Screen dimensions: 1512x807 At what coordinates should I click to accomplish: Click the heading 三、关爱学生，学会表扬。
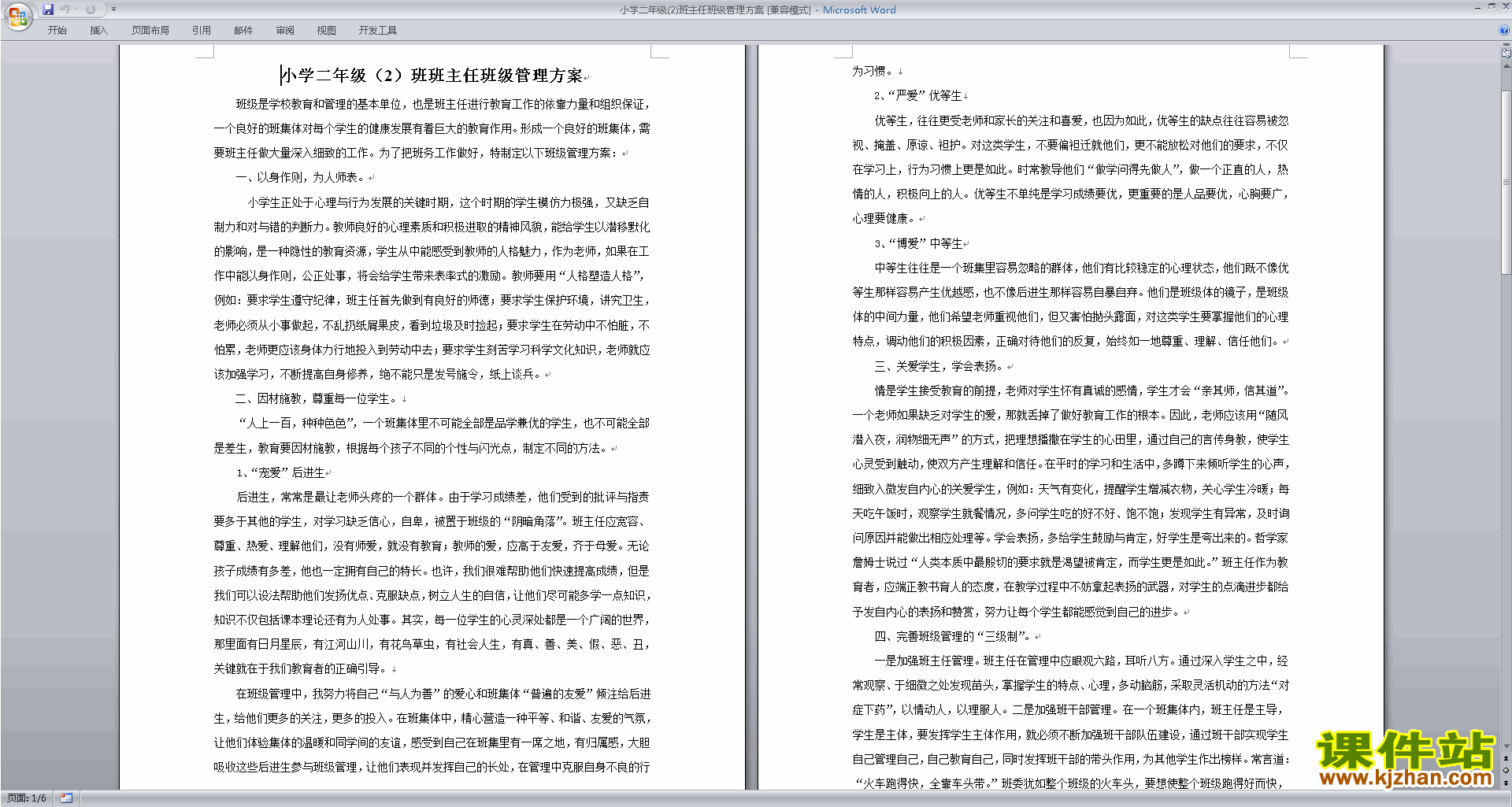tap(939, 367)
